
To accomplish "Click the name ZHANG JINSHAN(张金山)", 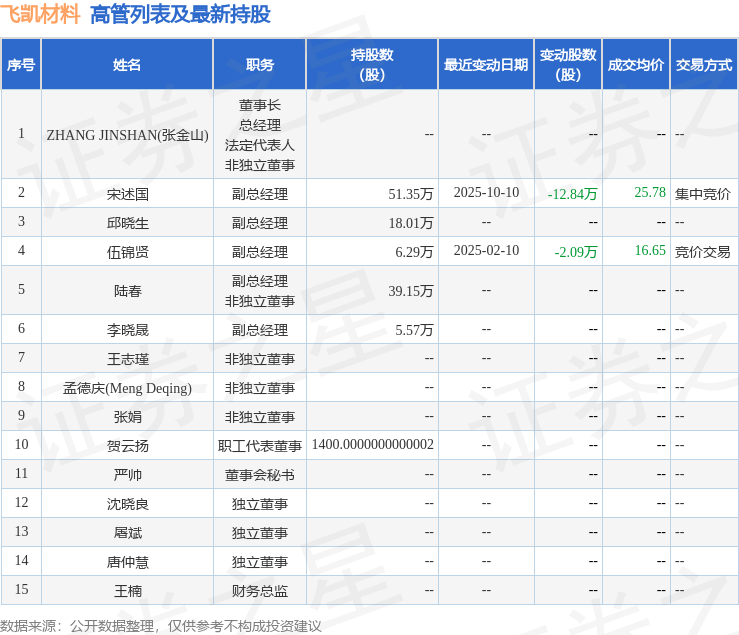I will [x=127, y=135].
